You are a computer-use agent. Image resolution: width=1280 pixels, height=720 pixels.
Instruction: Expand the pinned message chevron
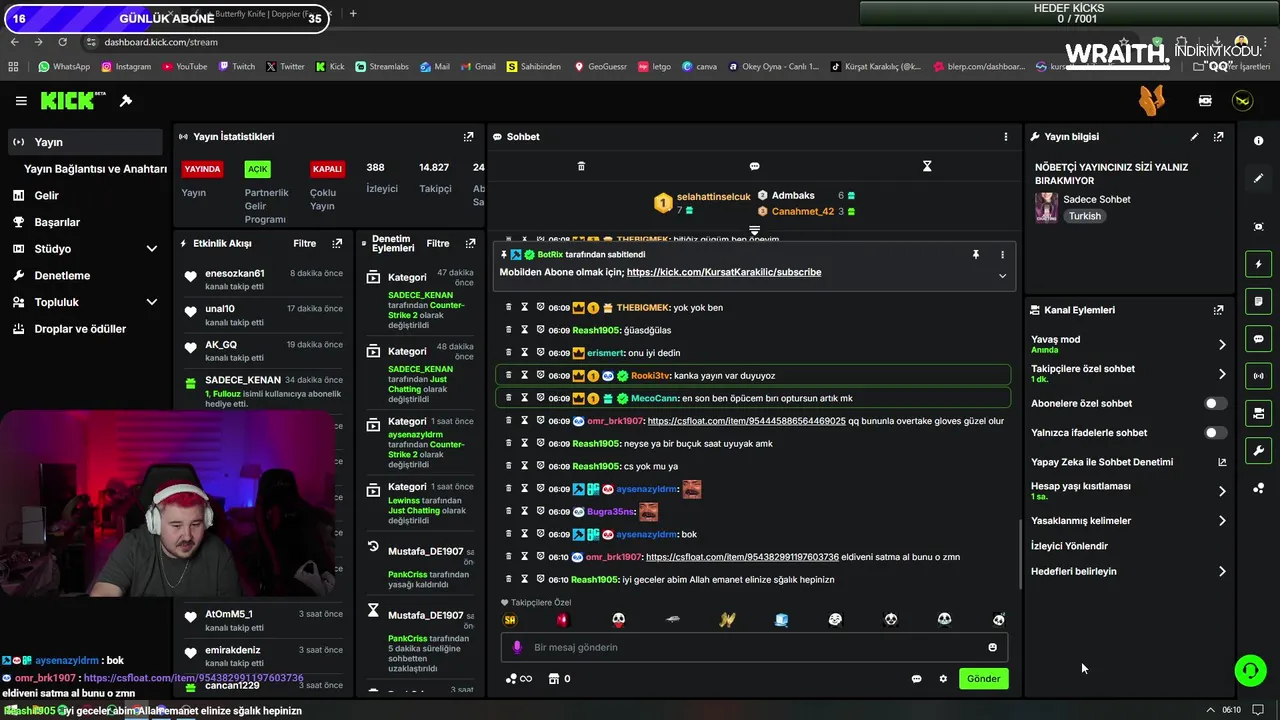click(1002, 276)
